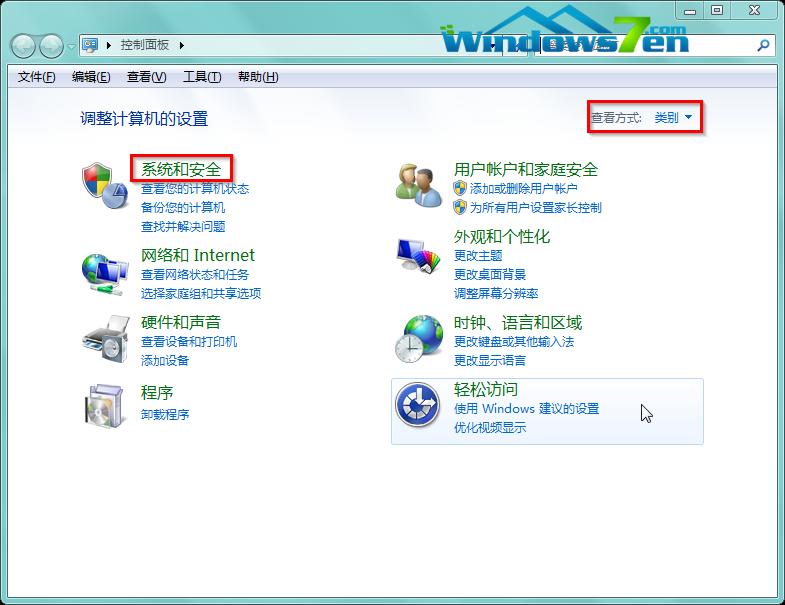Click the 系统和安全 heading link
Image resolution: width=785 pixels, height=605 pixels.
point(181,169)
